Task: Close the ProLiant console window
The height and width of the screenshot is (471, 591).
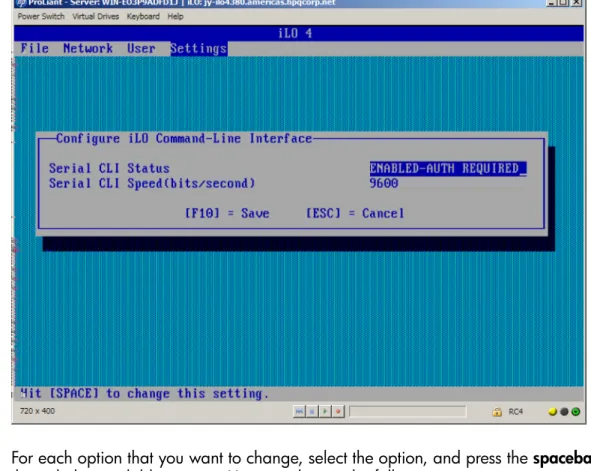Action: tap(577, 2)
